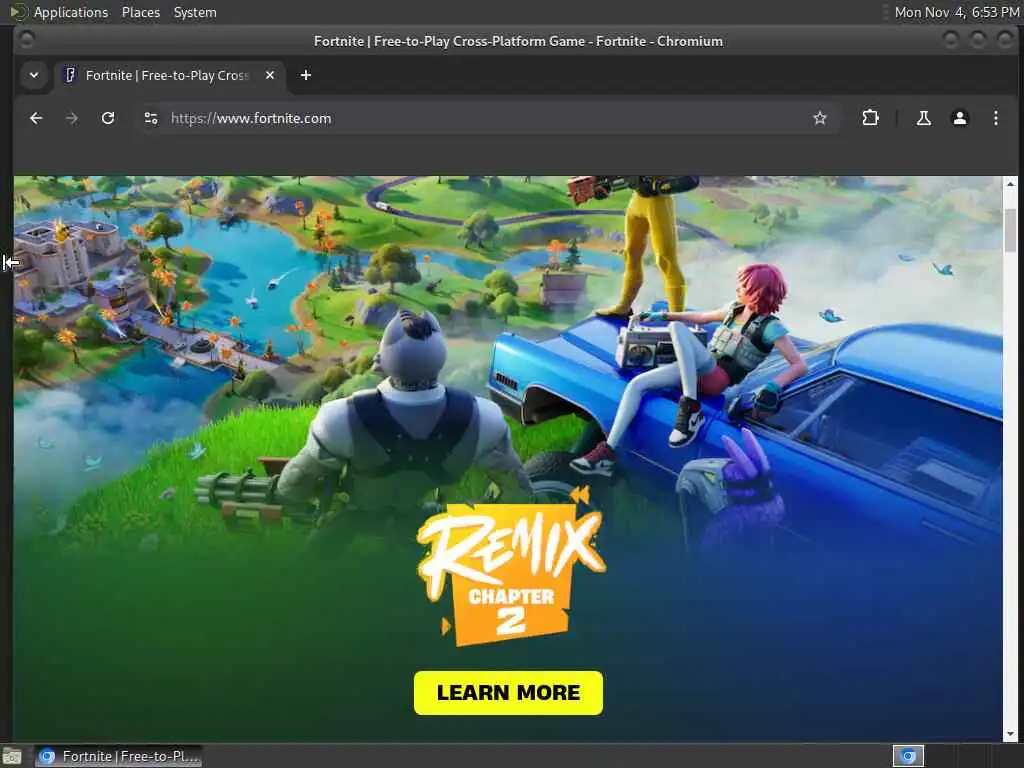Click the clock showing Mon Nov 4
1024x768 pixels.
(x=956, y=12)
